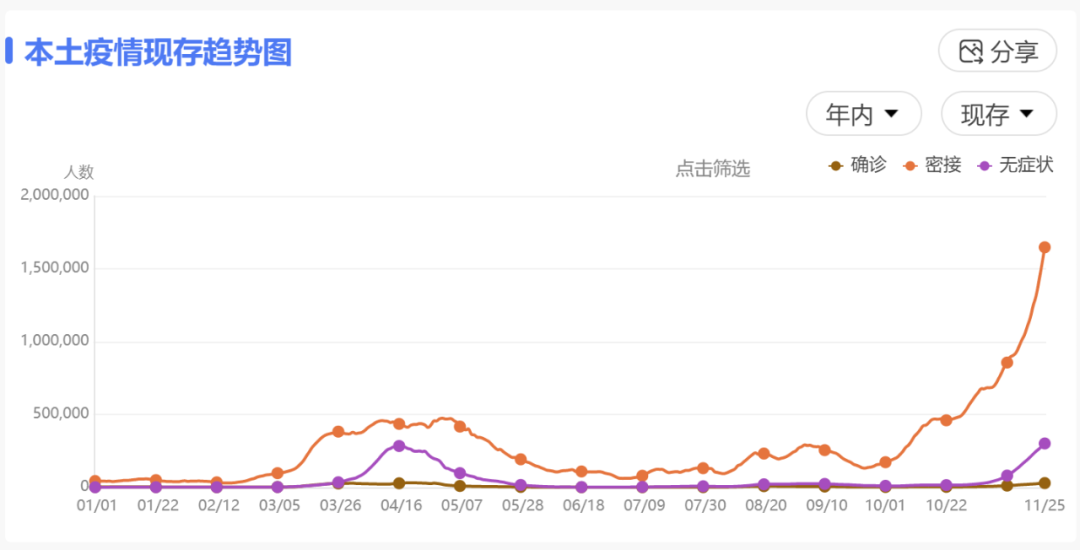
Task: Click the 本土疫情现存趋势图 chart title
Action: tap(158, 52)
